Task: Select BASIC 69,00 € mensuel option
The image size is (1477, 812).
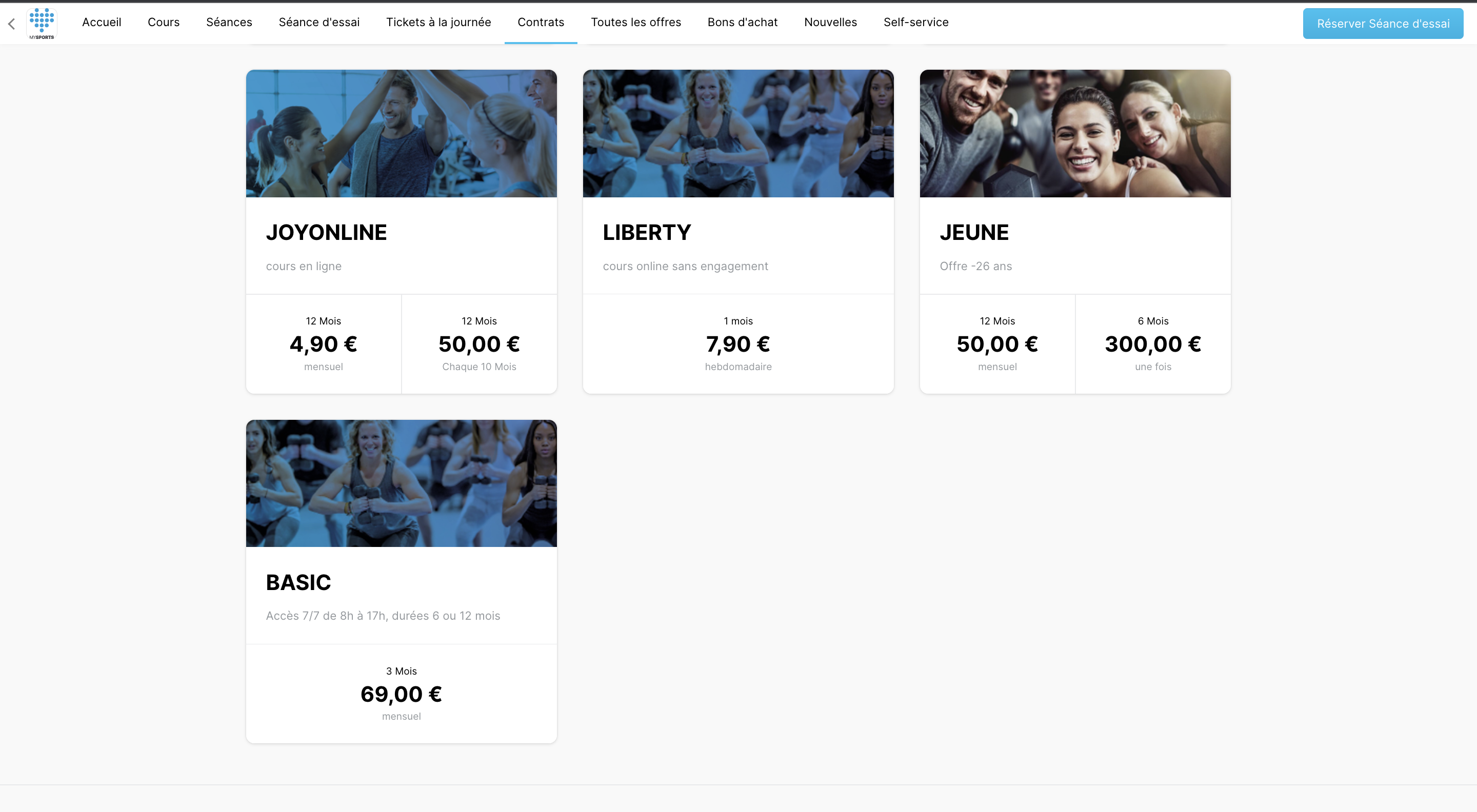Action: pos(402,694)
